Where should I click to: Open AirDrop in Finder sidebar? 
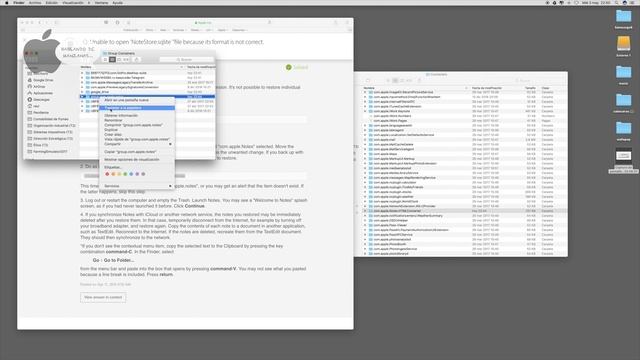(40, 87)
